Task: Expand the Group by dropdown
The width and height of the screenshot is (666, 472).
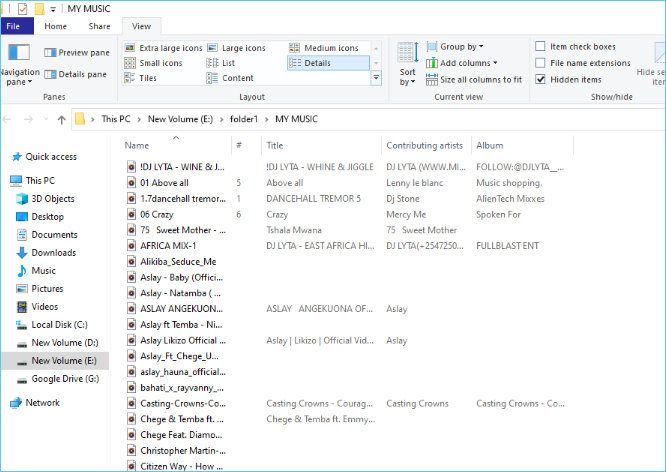Action: coord(461,47)
